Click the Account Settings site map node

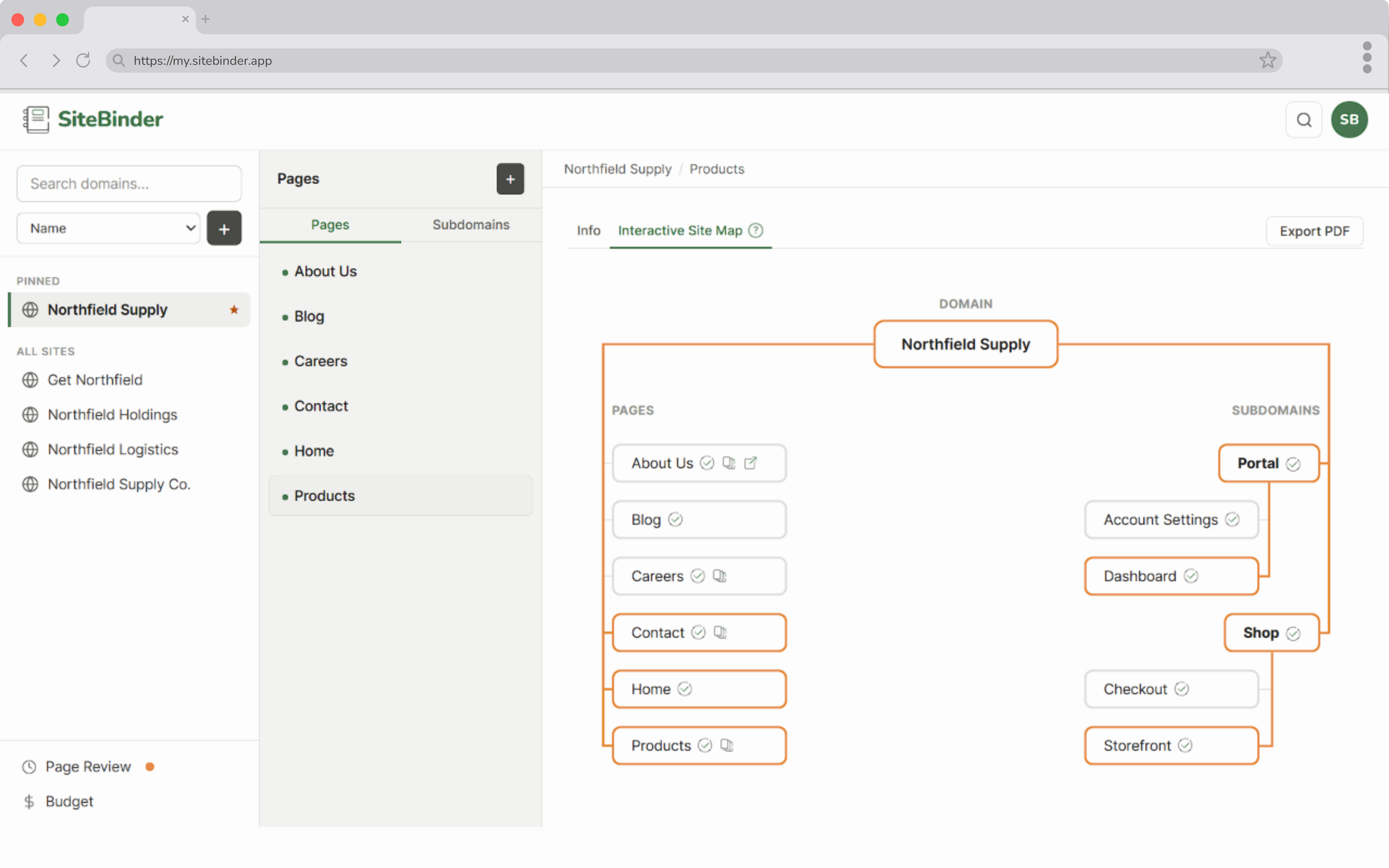click(1171, 520)
